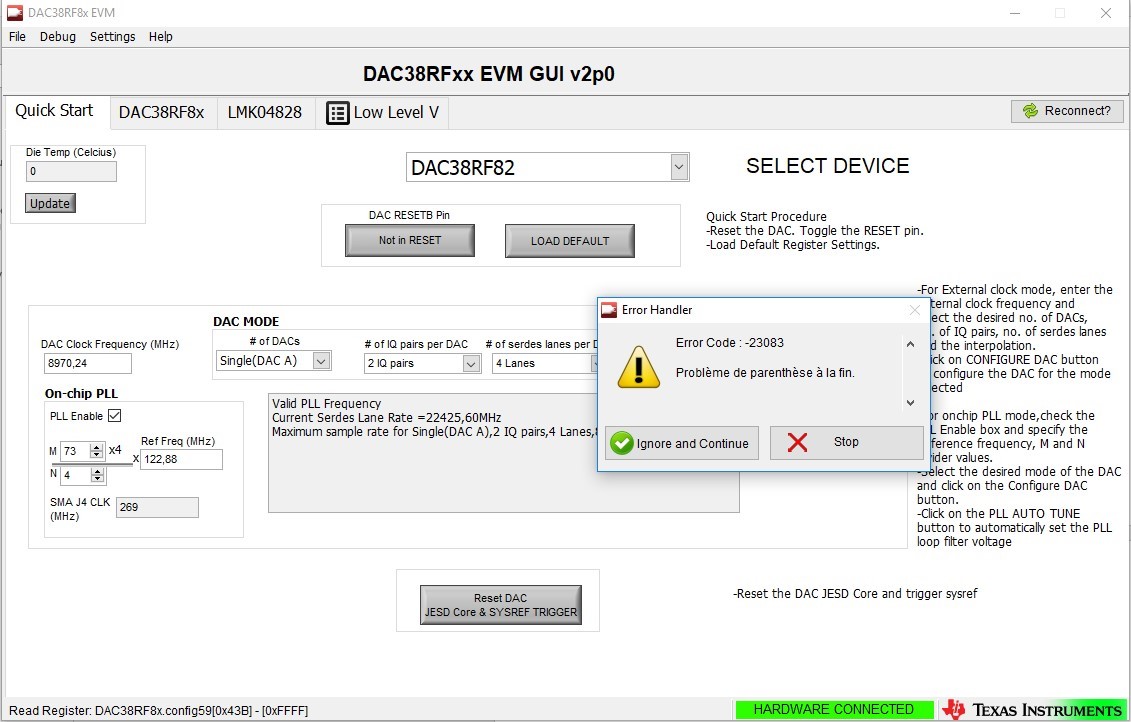The width and height of the screenshot is (1131, 722).
Task: Click the Read Register status bar text
Action: pos(159,710)
